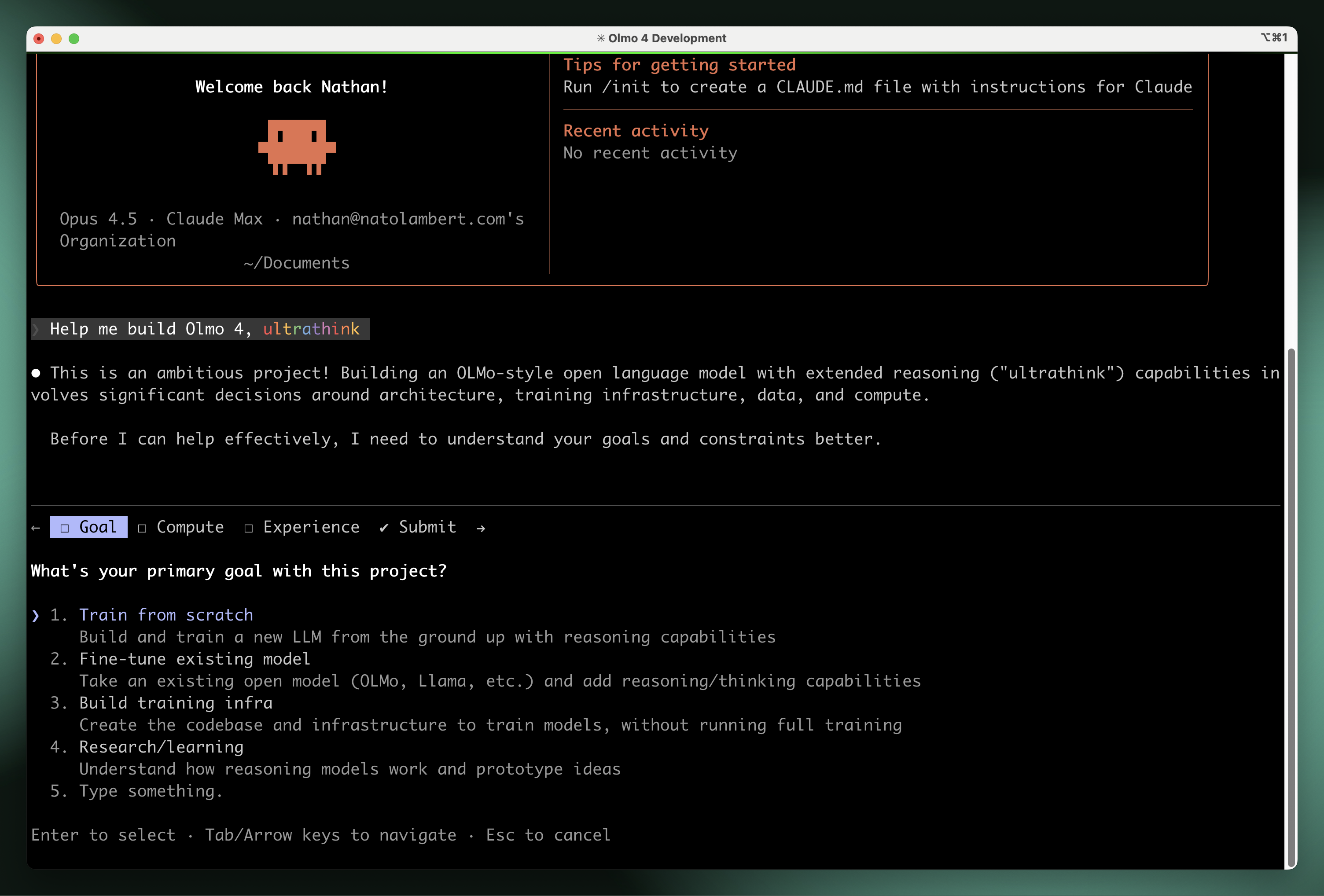
Task: Click the Claude pixel mascot icon
Action: point(297,147)
